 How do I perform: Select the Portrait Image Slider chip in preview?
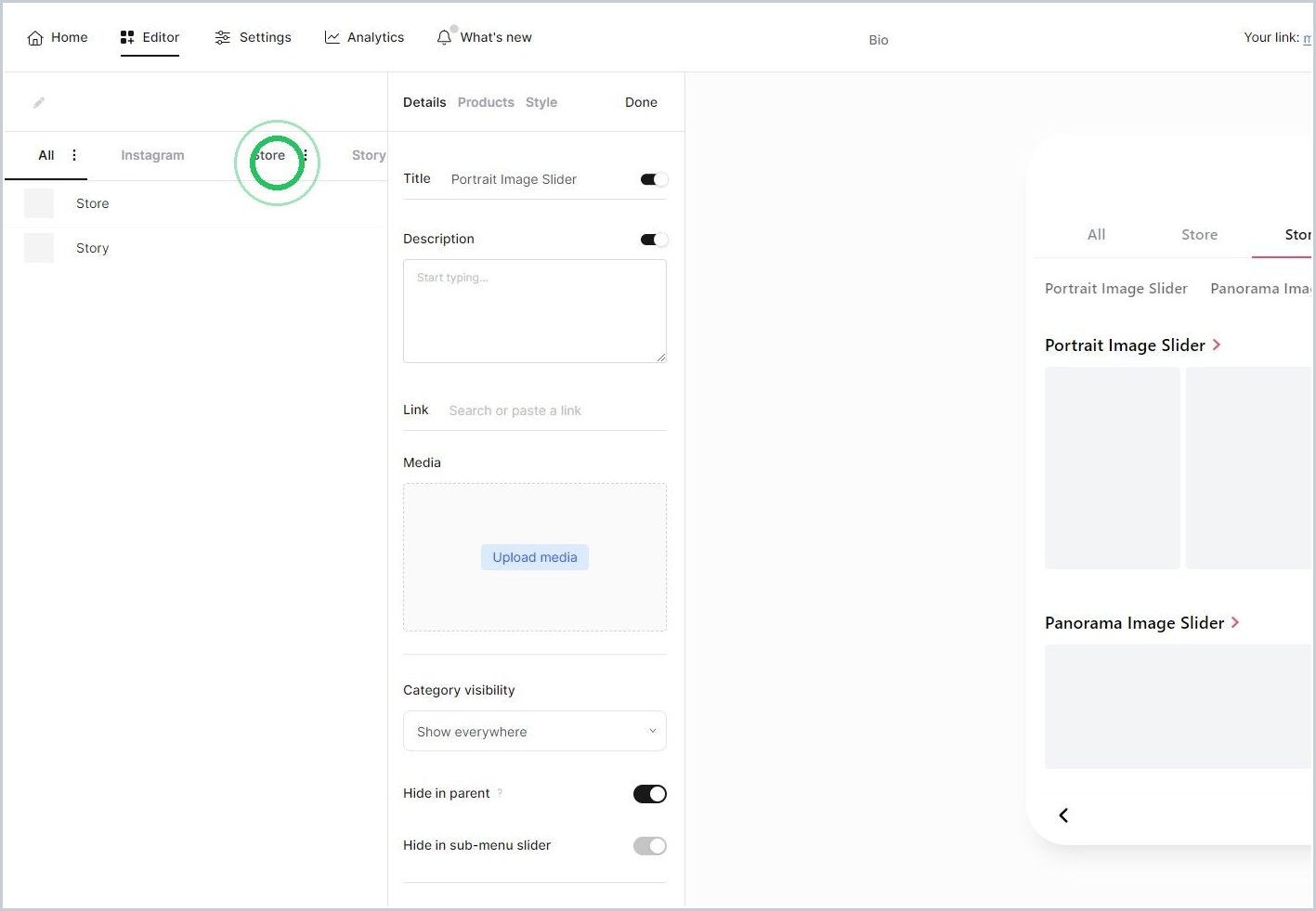pyautogui.click(x=1116, y=289)
